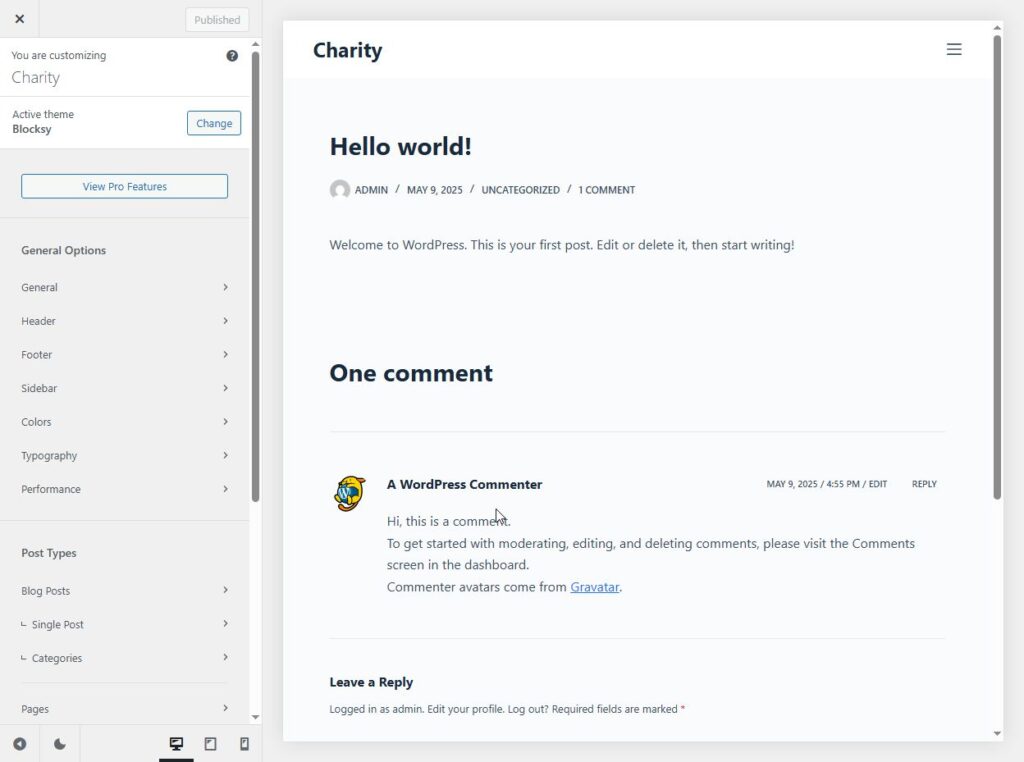
Task: Expand the Header options section
Action: click(x=125, y=321)
